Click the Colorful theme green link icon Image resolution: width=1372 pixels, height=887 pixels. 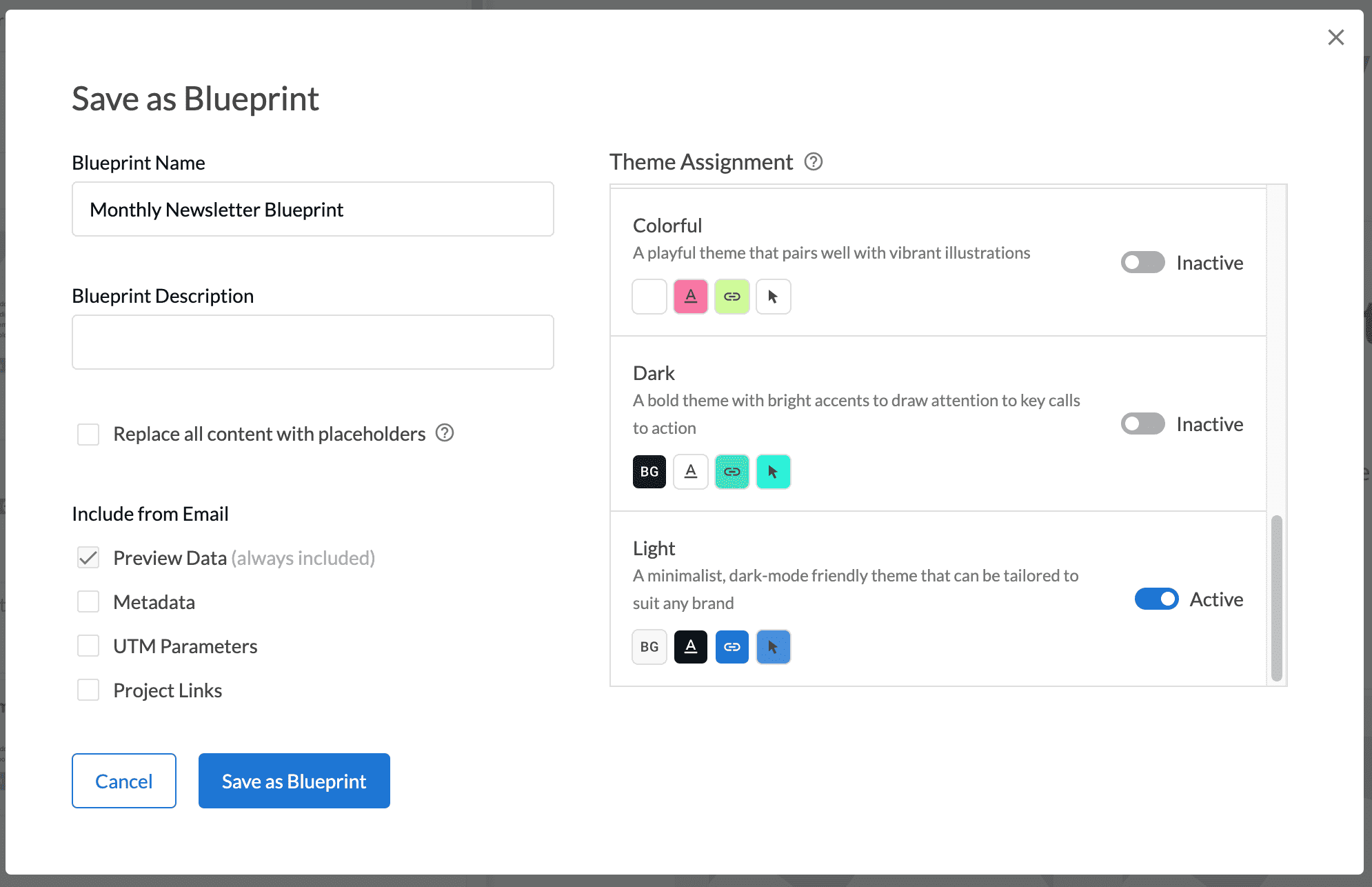[732, 297]
